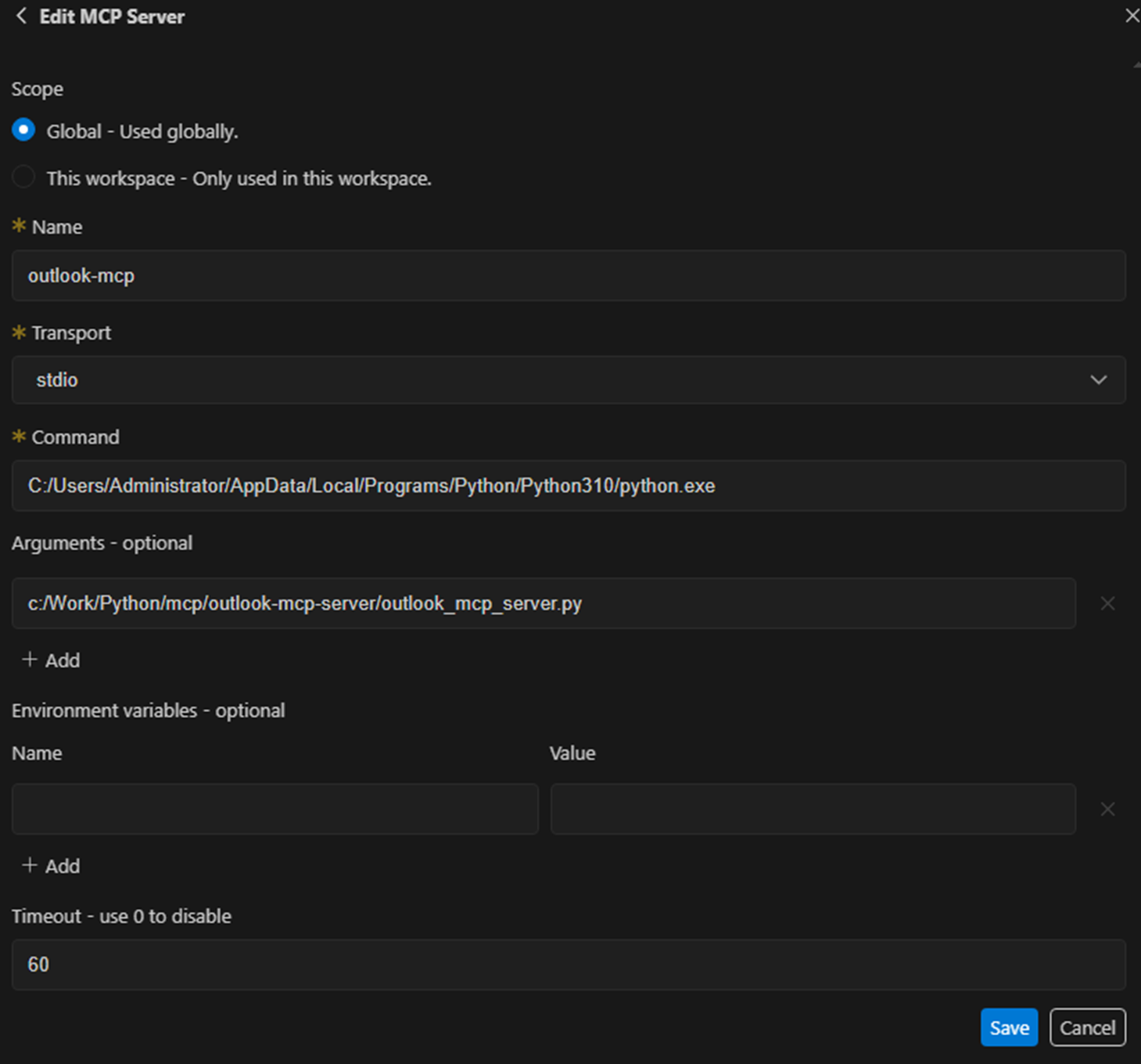Click the back arrow beside Edit MCP Server
The width and height of the screenshot is (1141, 1064).
(x=21, y=16)
